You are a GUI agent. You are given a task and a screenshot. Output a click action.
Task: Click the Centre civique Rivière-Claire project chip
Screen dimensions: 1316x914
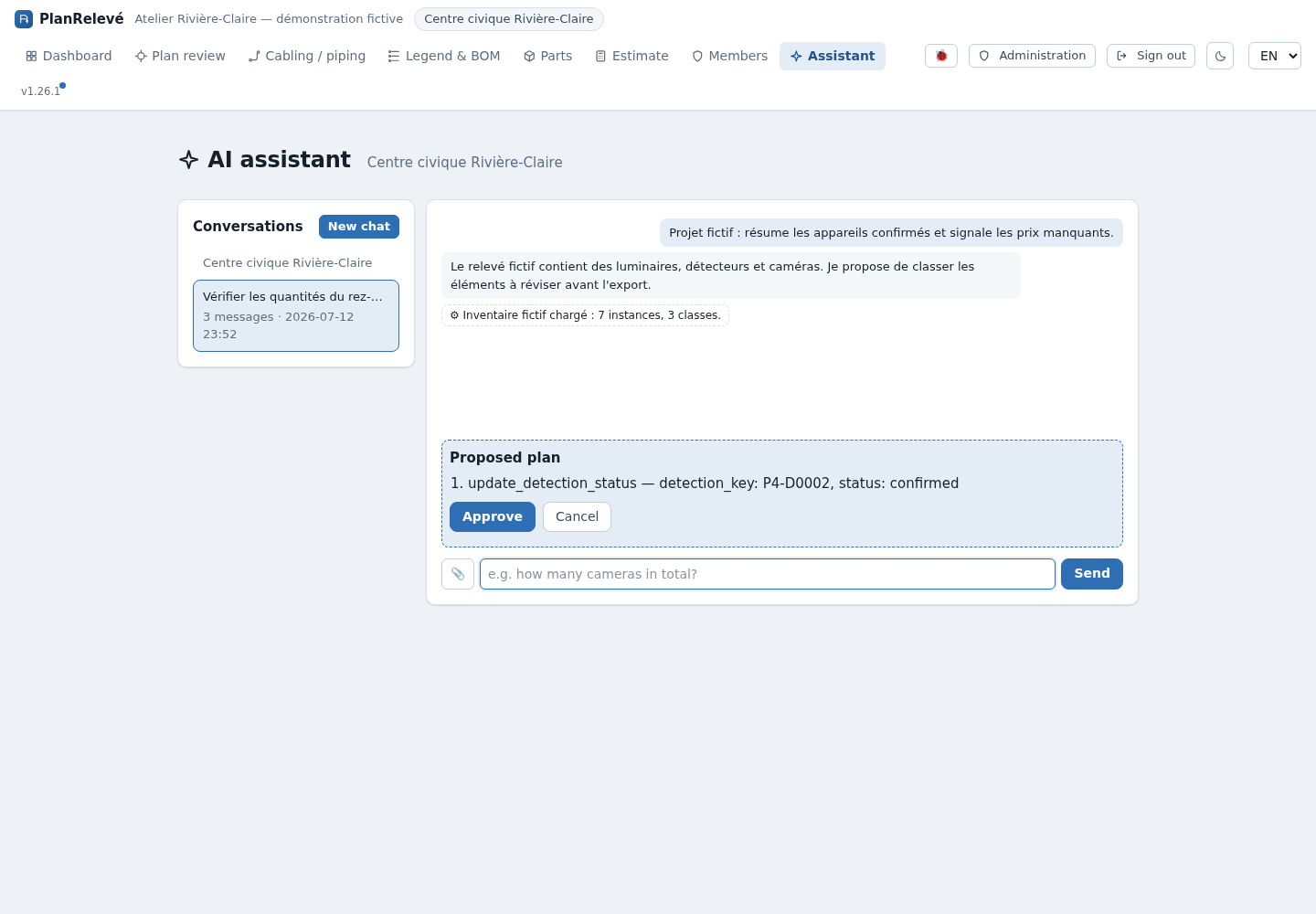pos(509,19)
